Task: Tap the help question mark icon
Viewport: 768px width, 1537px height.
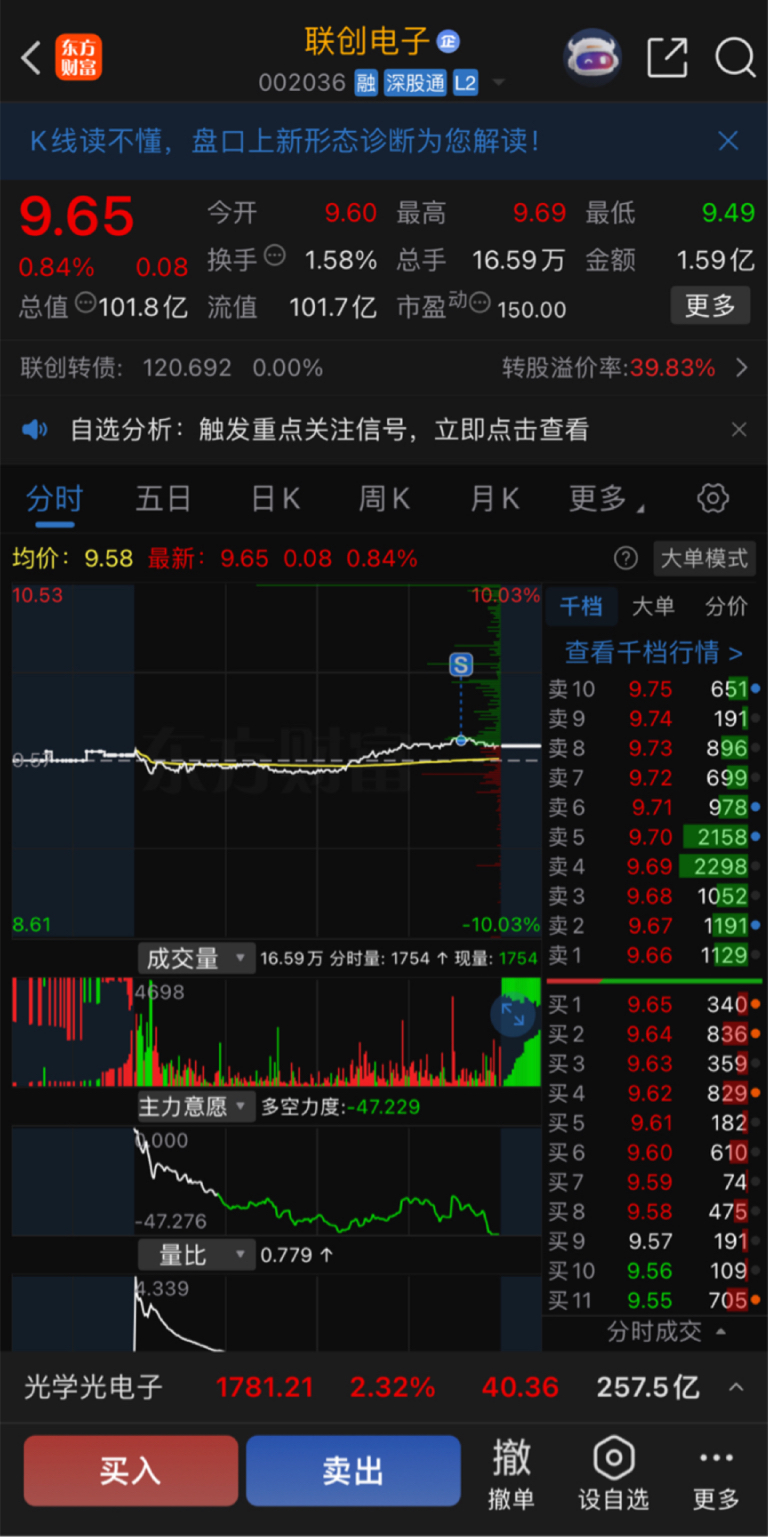Action: click(x=626, y=558)
